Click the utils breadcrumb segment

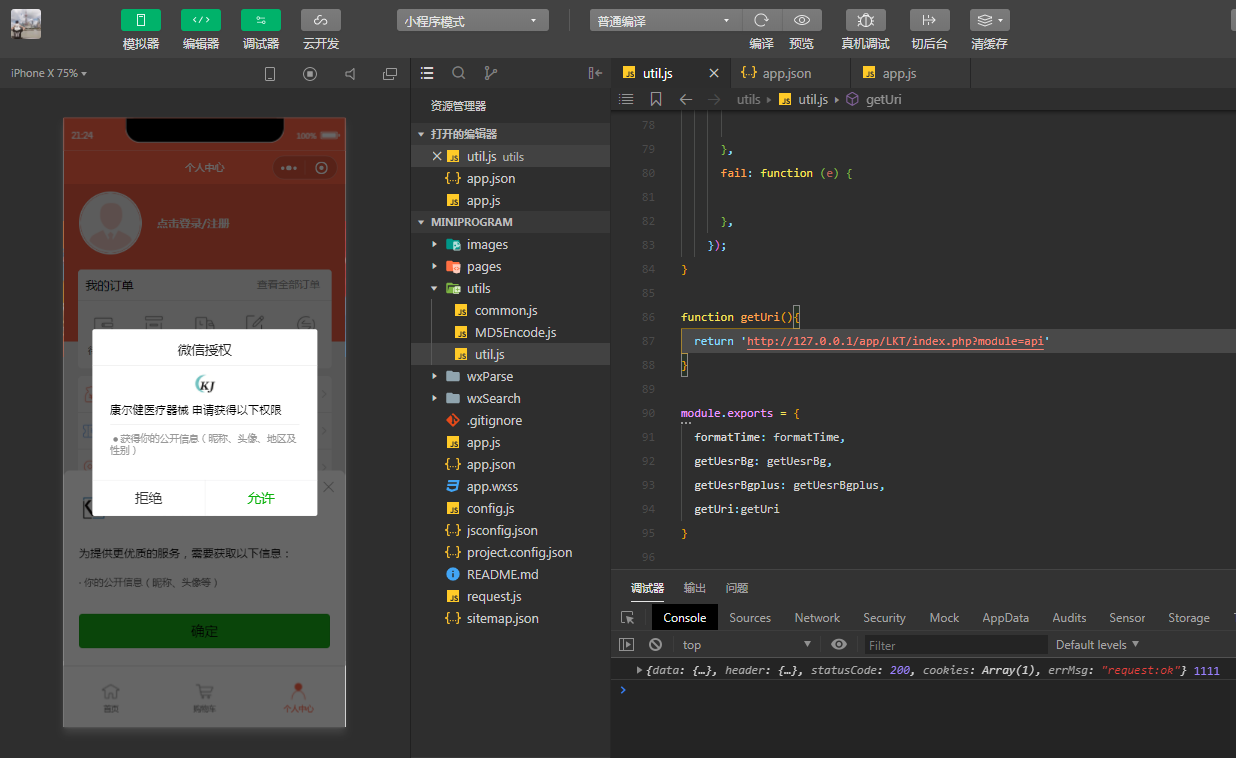749,100
